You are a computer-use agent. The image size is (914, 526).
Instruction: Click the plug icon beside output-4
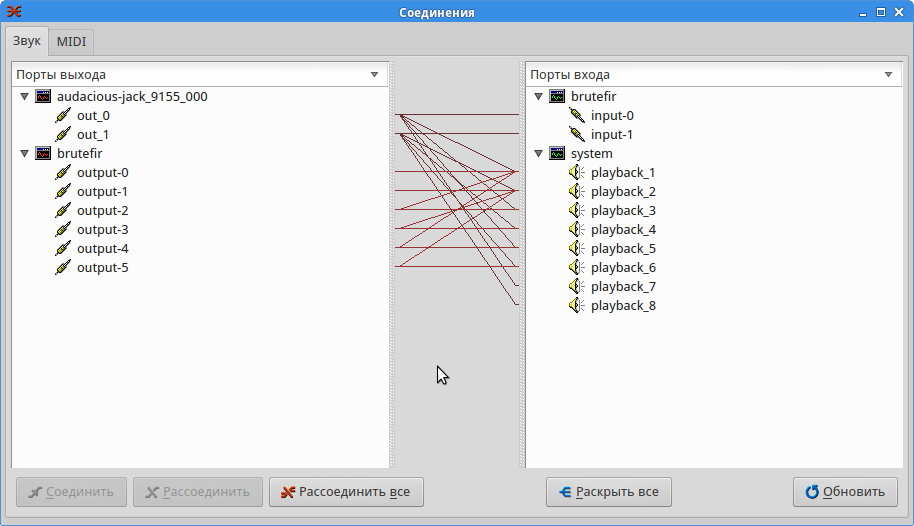click(x=63, y=248)
